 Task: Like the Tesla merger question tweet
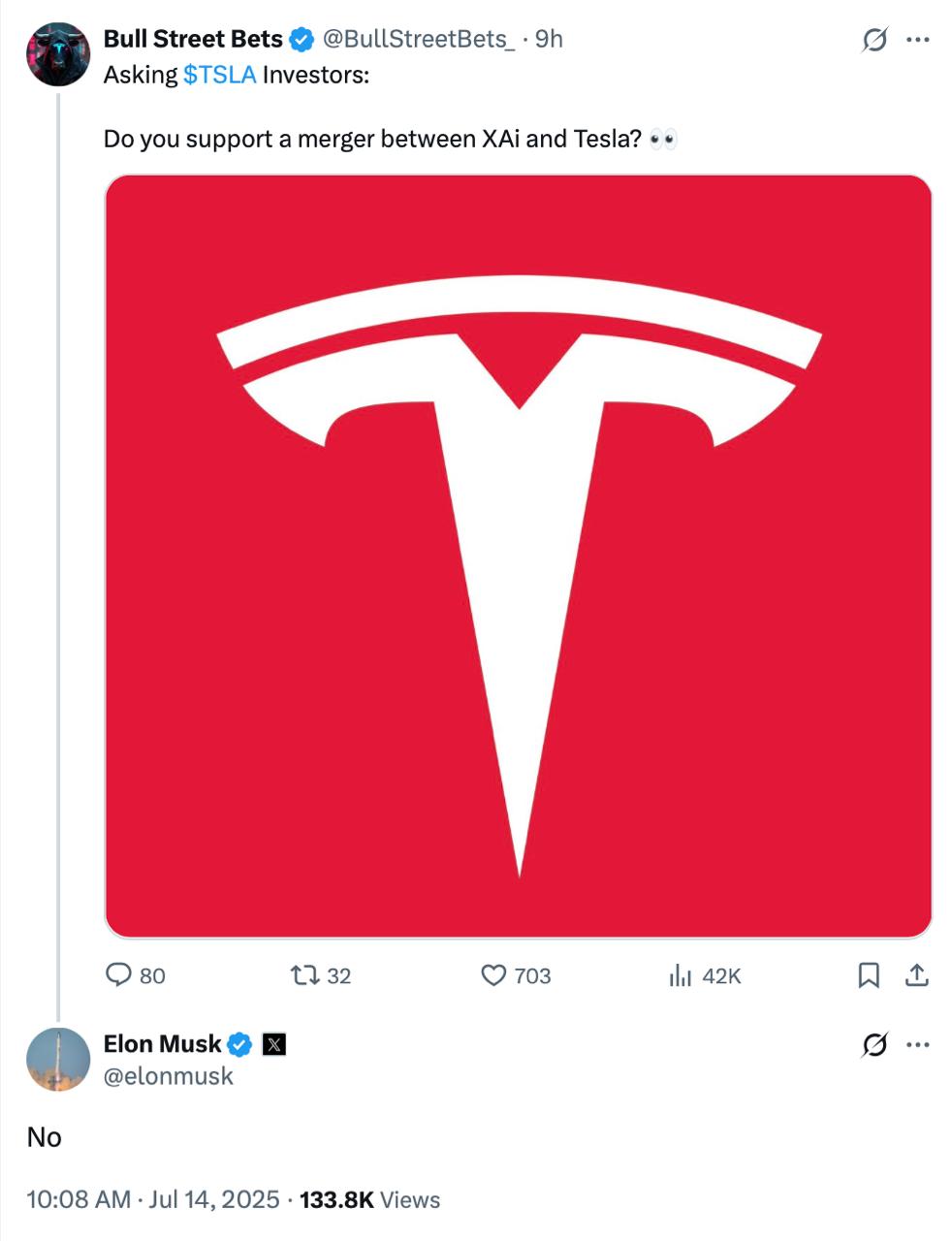[516, 975]
